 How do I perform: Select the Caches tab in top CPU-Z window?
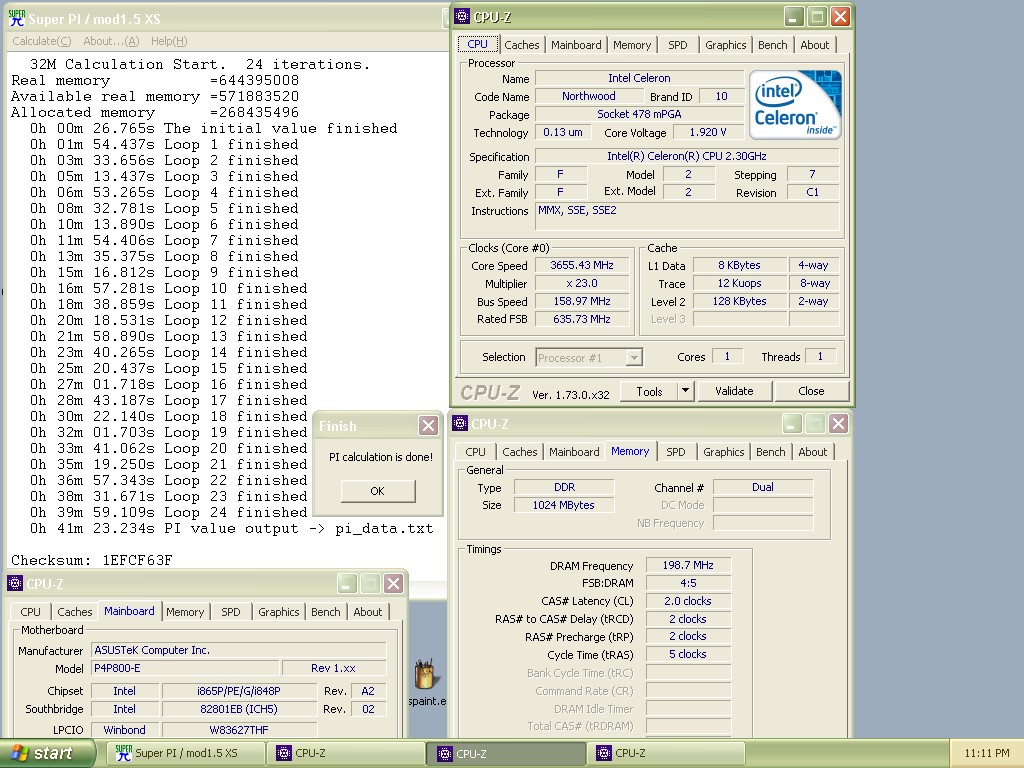coord(522,45)
